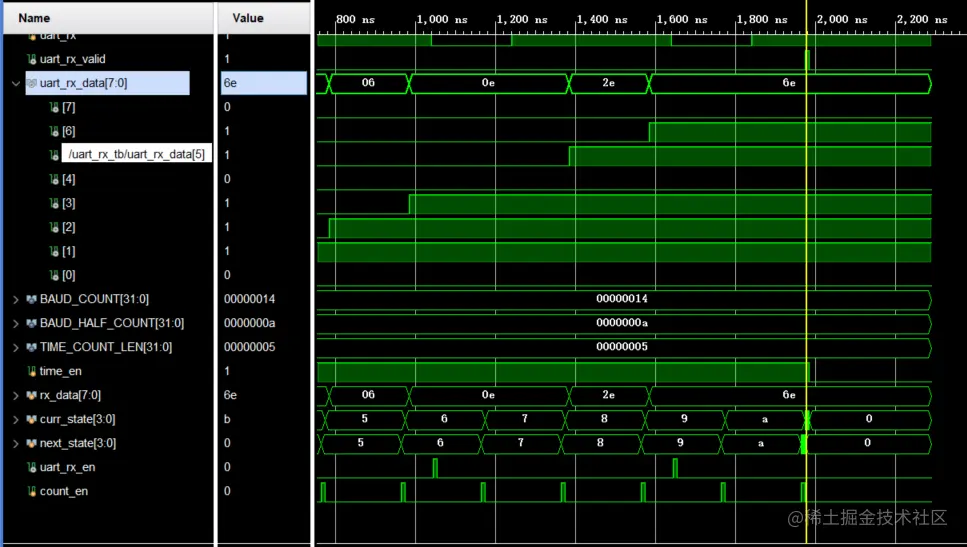The image size is (967, 547).
Task: Expand the BAUD_COUNT[31:0] signal
Action: pyautogui.click(x=16, y=299)
